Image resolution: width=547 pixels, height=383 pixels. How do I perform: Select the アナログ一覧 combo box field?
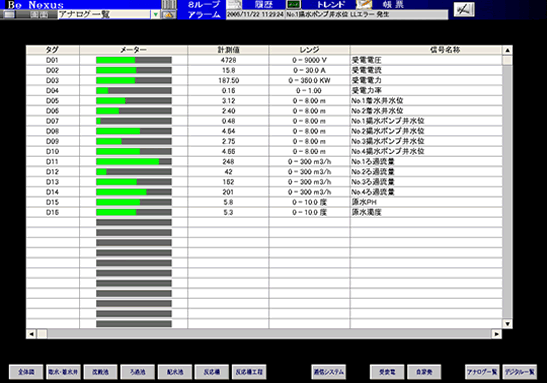(x=109, y=15)
